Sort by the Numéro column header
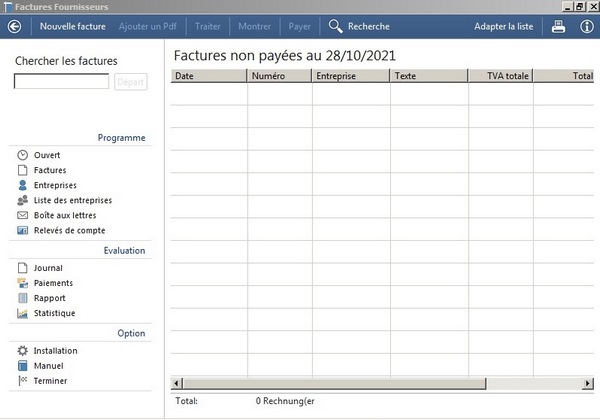The height and width of the screenshot is (420, 600). 280,76
